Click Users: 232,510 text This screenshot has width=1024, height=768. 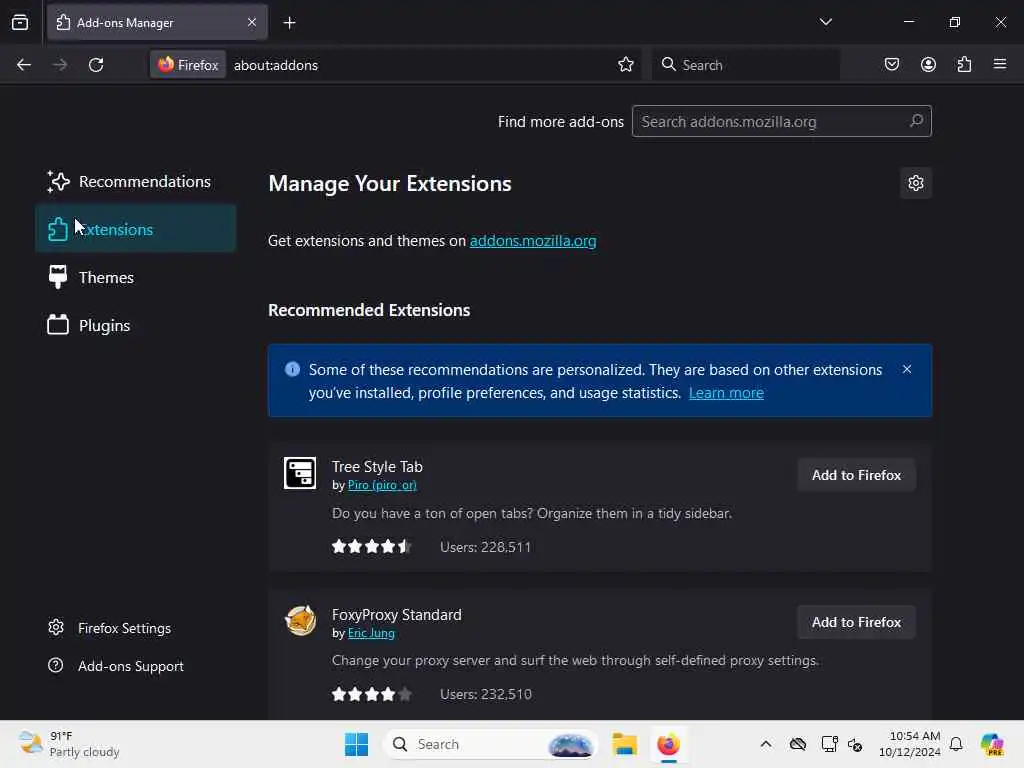(485, 694)
